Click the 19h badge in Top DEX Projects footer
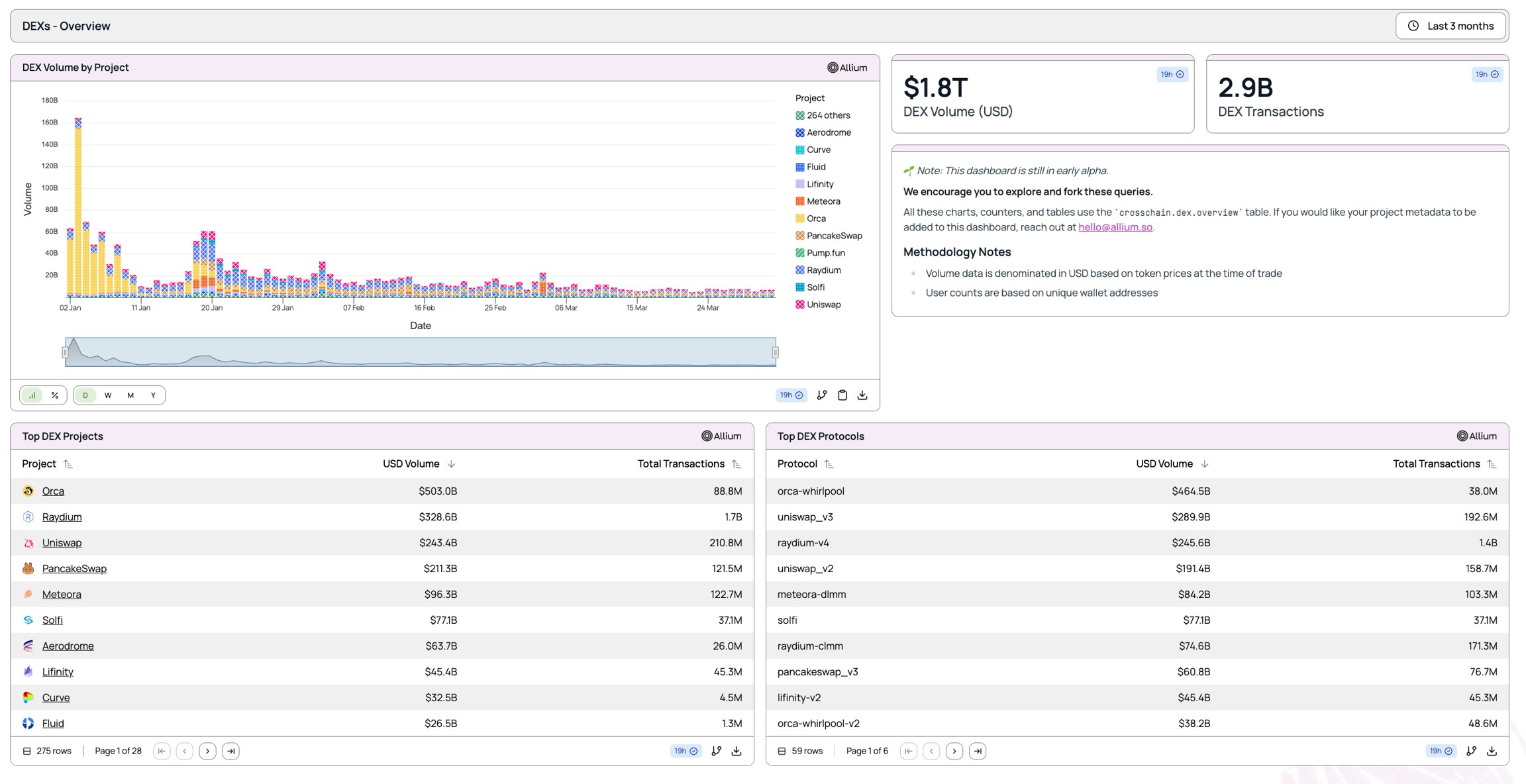 coord(686,752)
